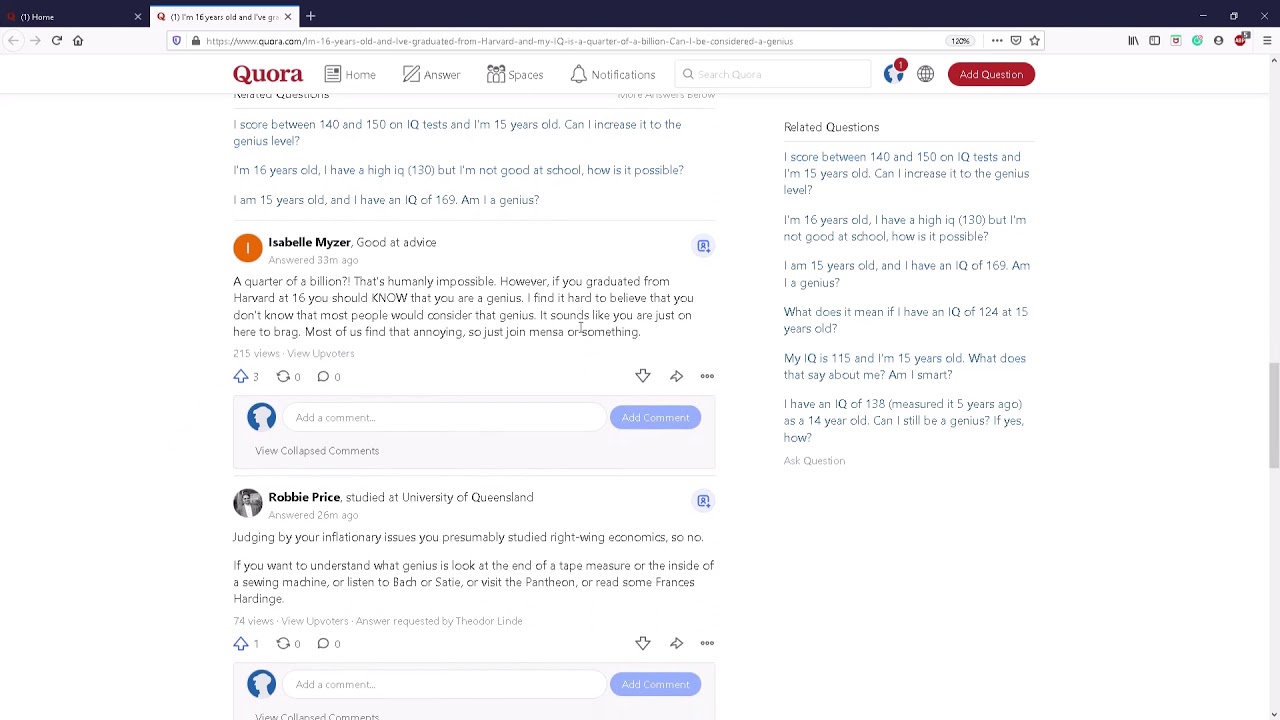Screen dimensions: 1280x720
Task: Focus the Search Quora field
Action: 771,74
